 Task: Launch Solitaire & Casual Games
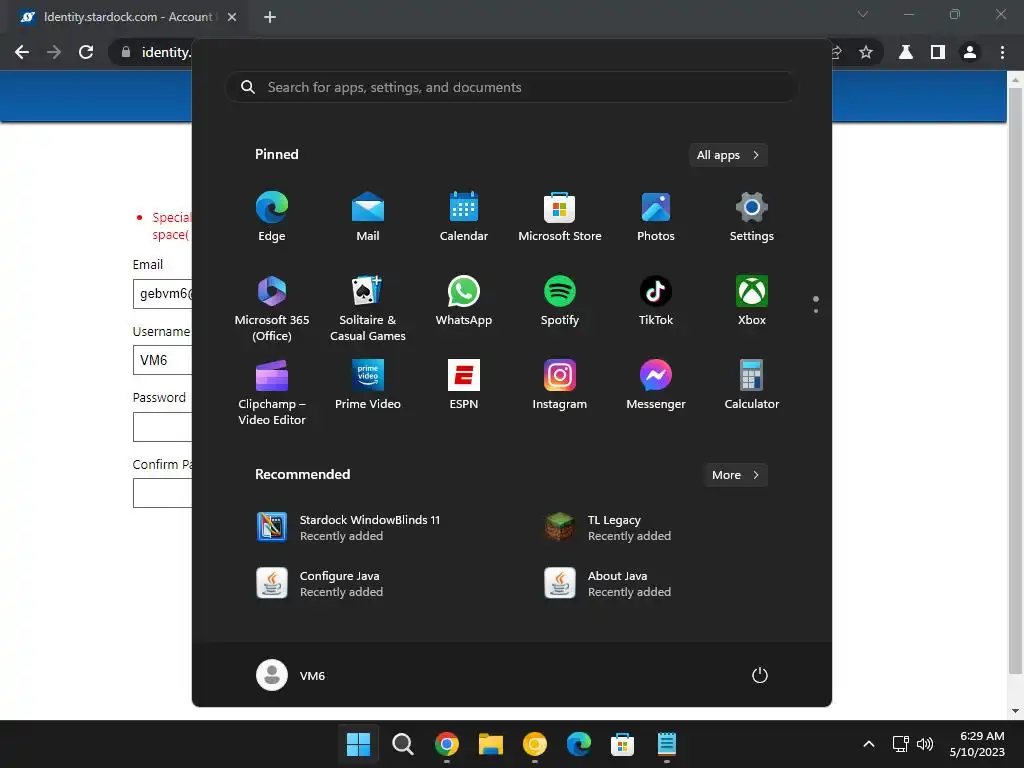(368, 308)
